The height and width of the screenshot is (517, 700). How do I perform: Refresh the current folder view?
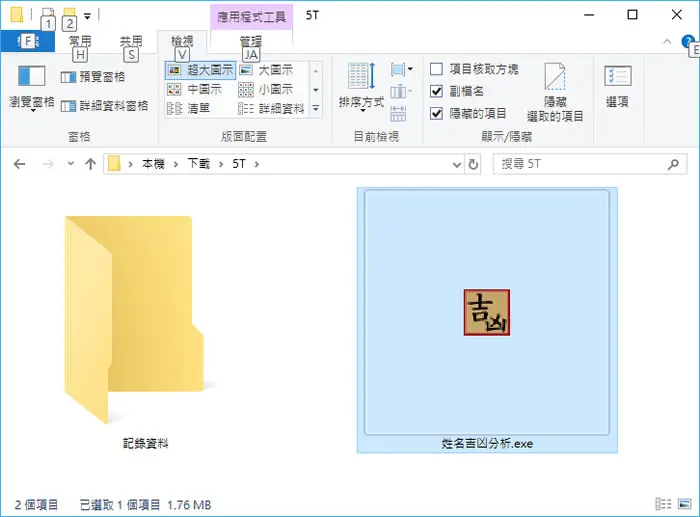click(473, 164)
